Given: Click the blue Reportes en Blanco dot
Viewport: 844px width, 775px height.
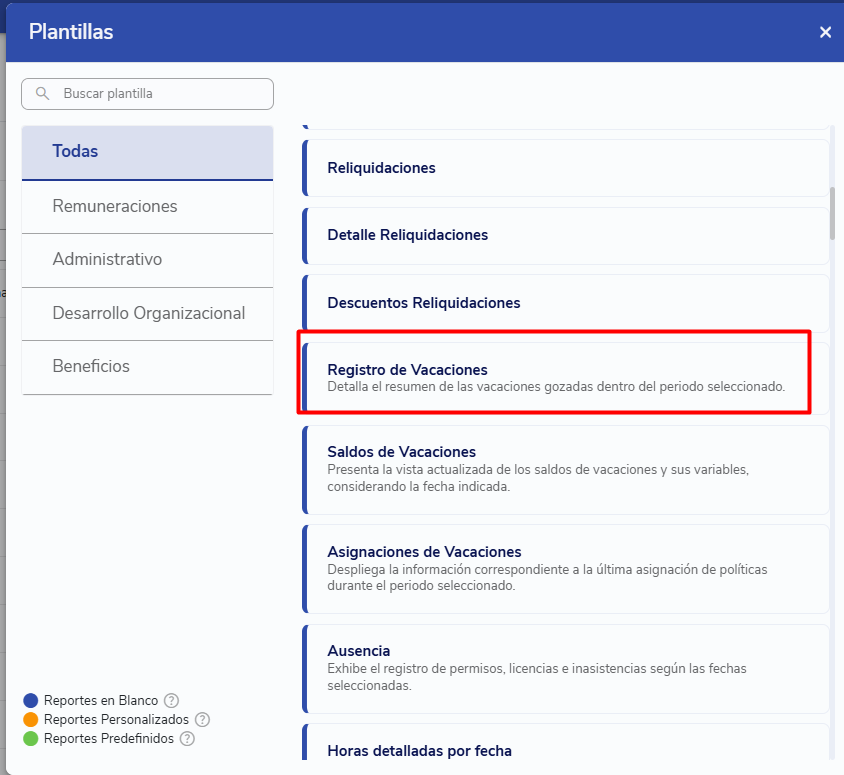Looking at the screenshot, I should click(x=31, y=700).
